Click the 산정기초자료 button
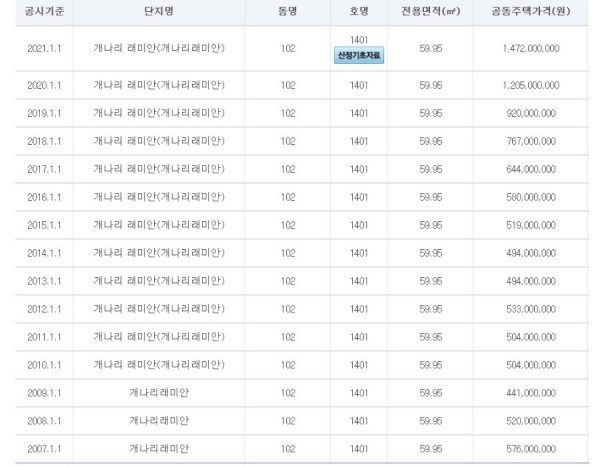The width and height of the screenshot is (600, 466). click(x=359, y=55)
